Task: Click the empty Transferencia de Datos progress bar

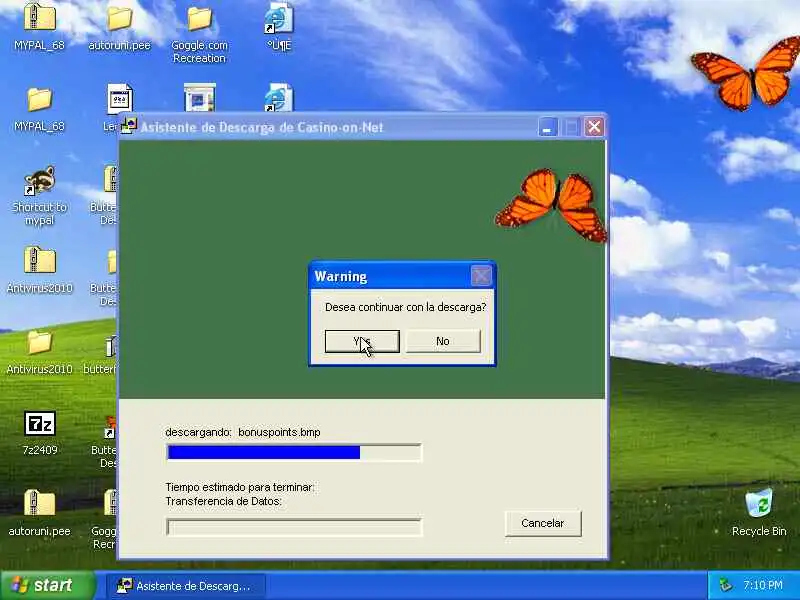Action: tap(294, 527)
